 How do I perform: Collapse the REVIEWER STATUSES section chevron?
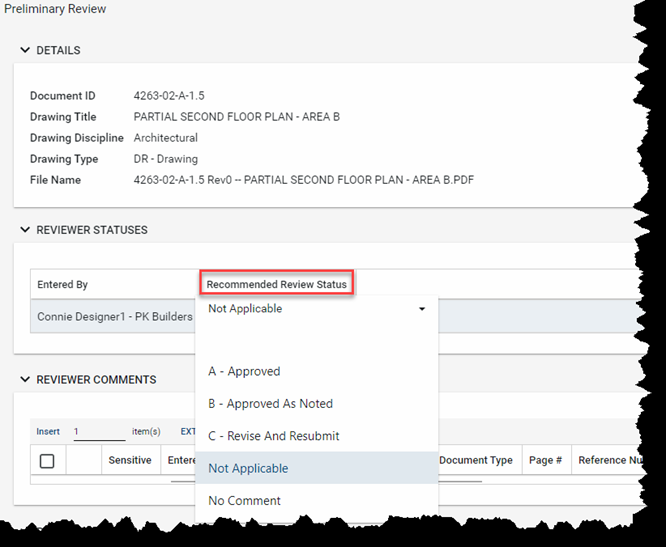tap(25, 230)
